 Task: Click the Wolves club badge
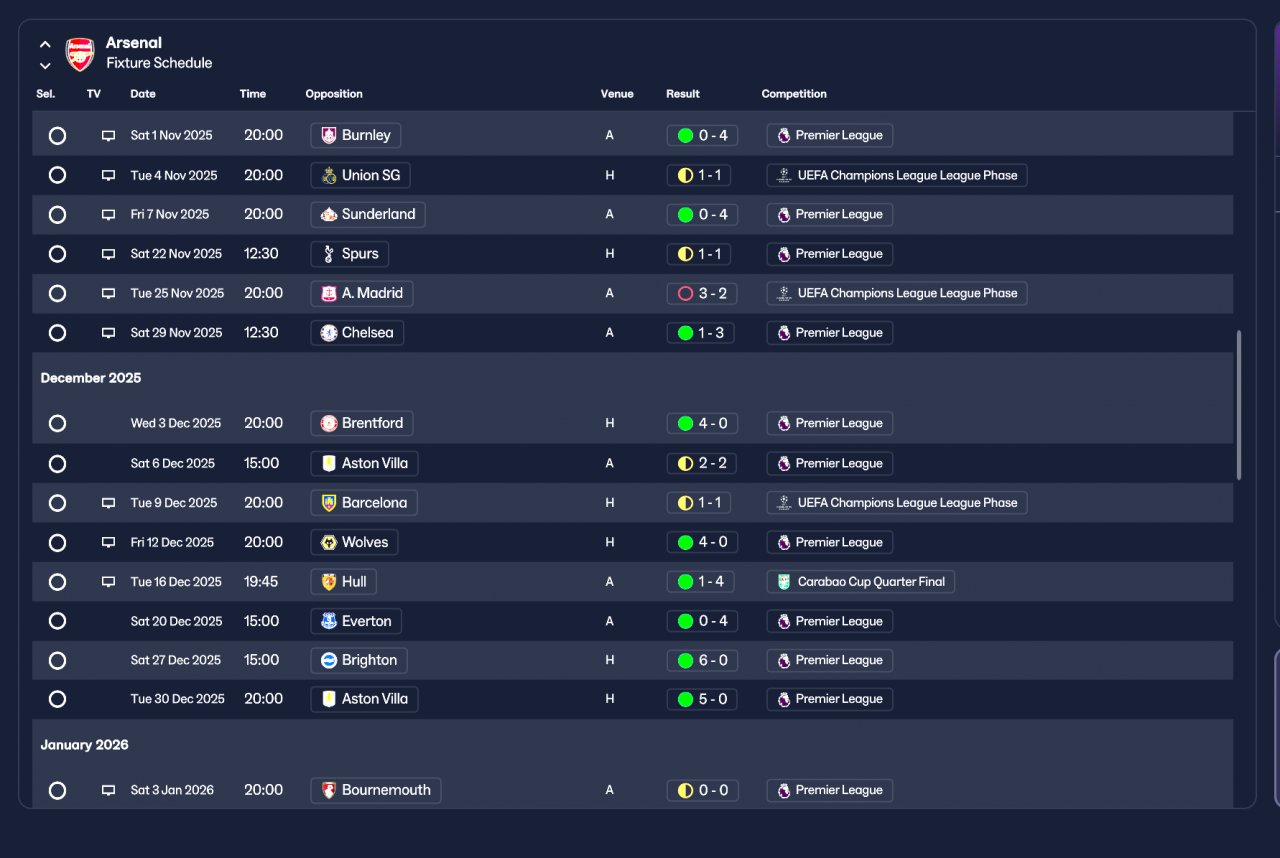click(329, 542)
